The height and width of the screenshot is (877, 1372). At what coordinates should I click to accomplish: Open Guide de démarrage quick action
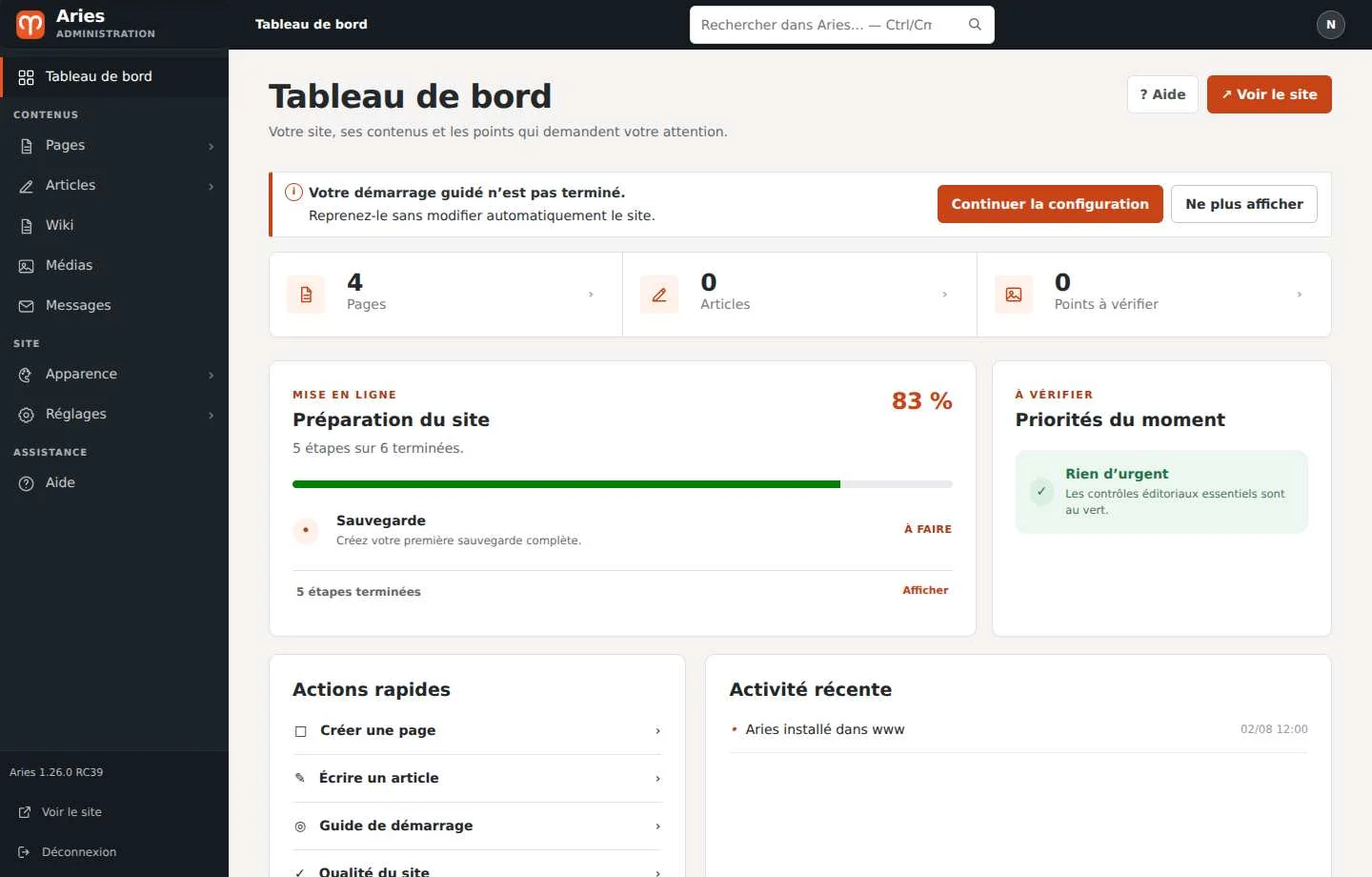coord(477,826)
